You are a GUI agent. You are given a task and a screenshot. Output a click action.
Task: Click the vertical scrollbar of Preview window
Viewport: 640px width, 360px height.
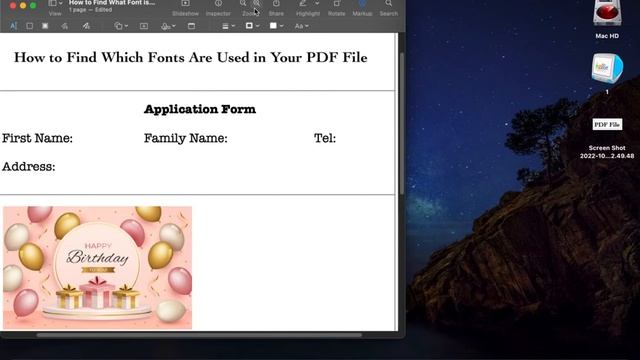402,122
